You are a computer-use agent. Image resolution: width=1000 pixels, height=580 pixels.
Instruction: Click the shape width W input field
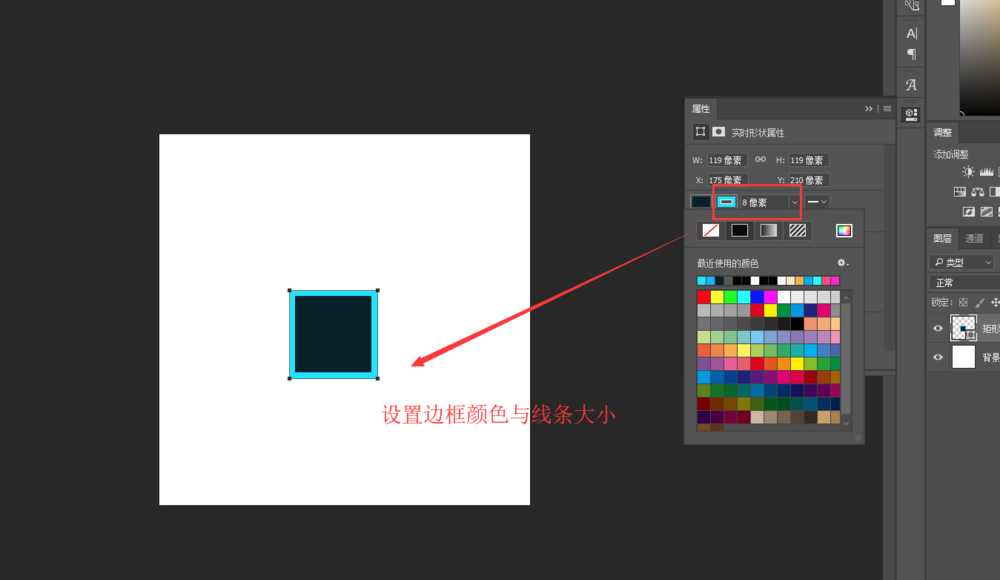coord(728,160)
